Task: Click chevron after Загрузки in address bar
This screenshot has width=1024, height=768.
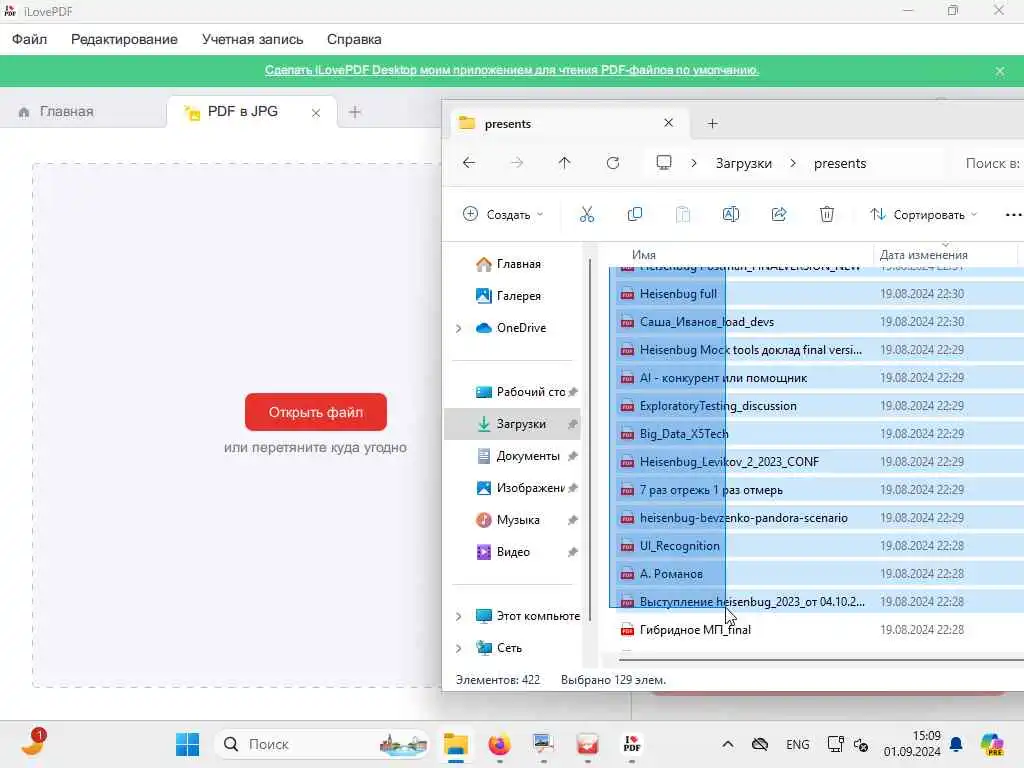Action: click(793, 163)
